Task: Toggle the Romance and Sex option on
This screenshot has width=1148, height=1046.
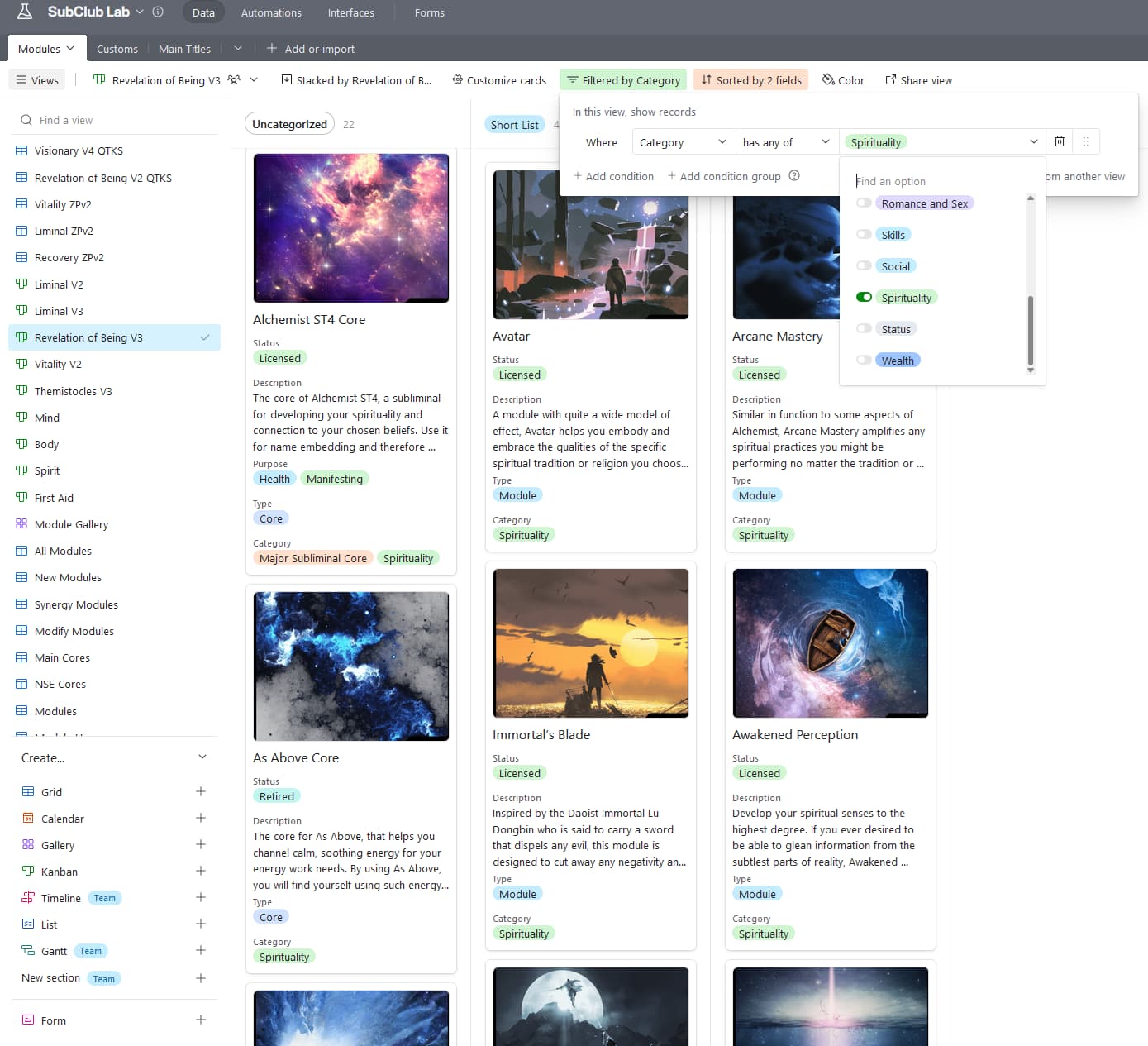Action: click(x=864, y=203)
